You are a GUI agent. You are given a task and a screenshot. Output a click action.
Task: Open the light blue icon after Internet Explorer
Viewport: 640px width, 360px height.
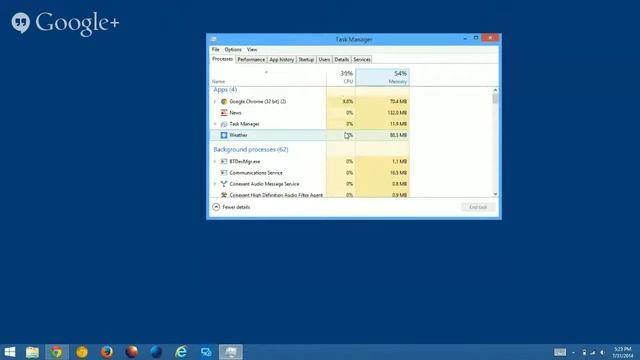click(x=206, y=352)
